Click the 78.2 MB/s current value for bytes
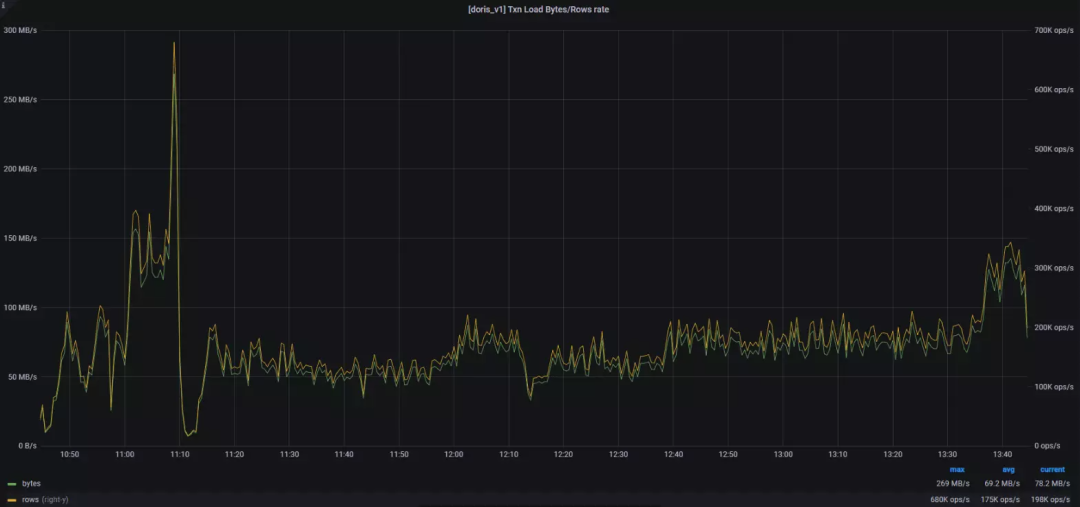Image resolution: width=1080 pixels, height=507 pixels. [x=1052, y=484]
